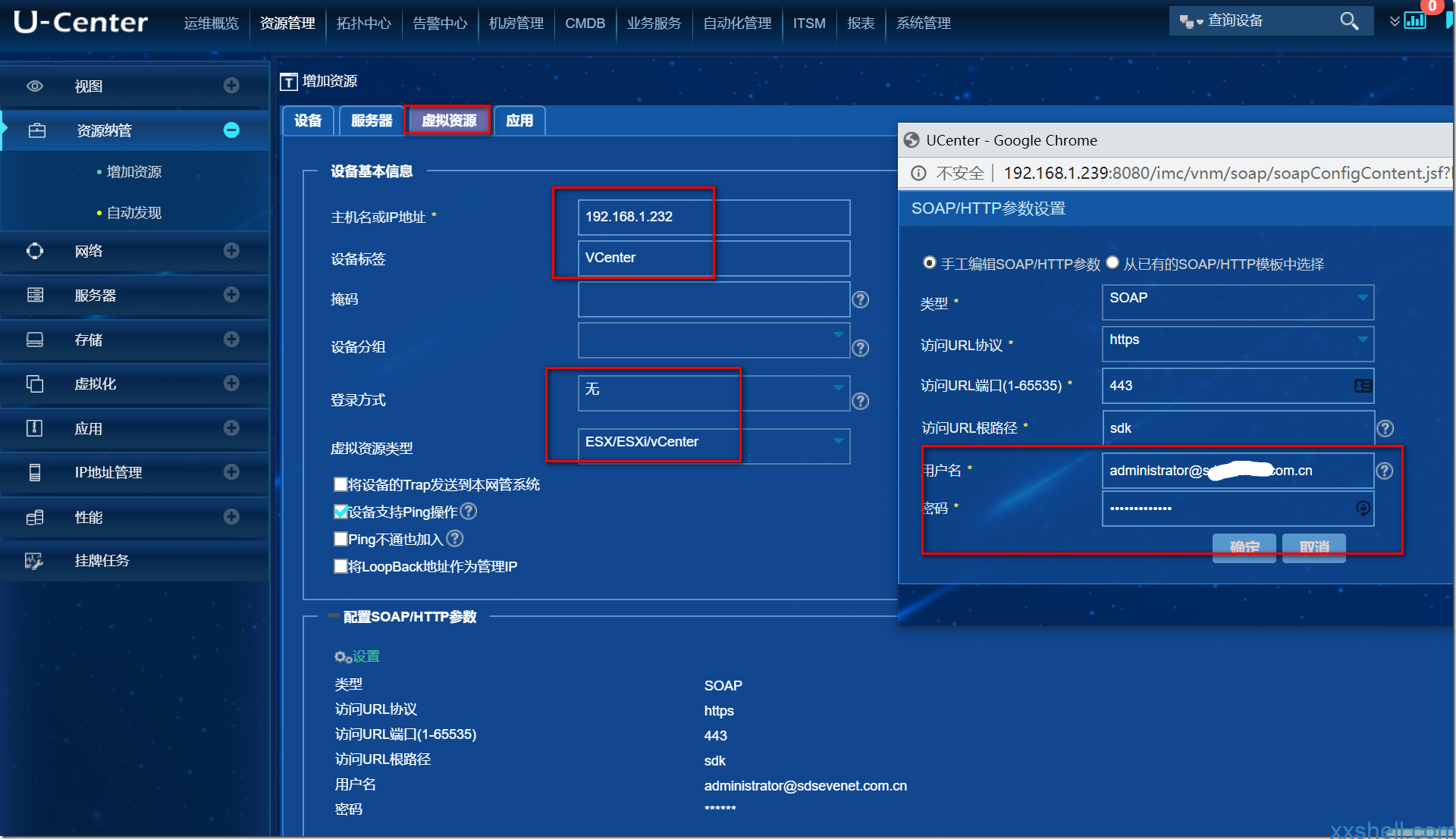Open 增加资源 in sidebar

tap(134, 172)
